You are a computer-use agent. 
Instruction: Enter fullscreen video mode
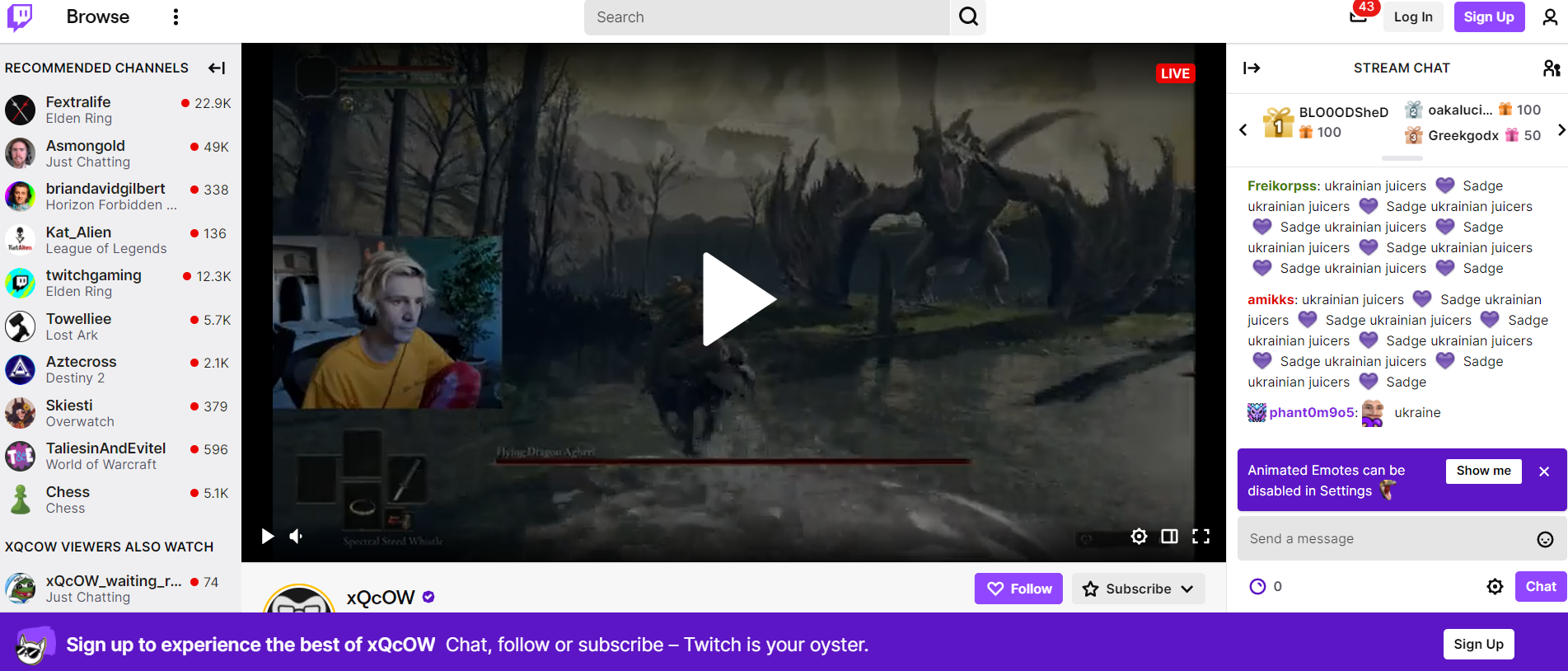[x=1201, y=537]
